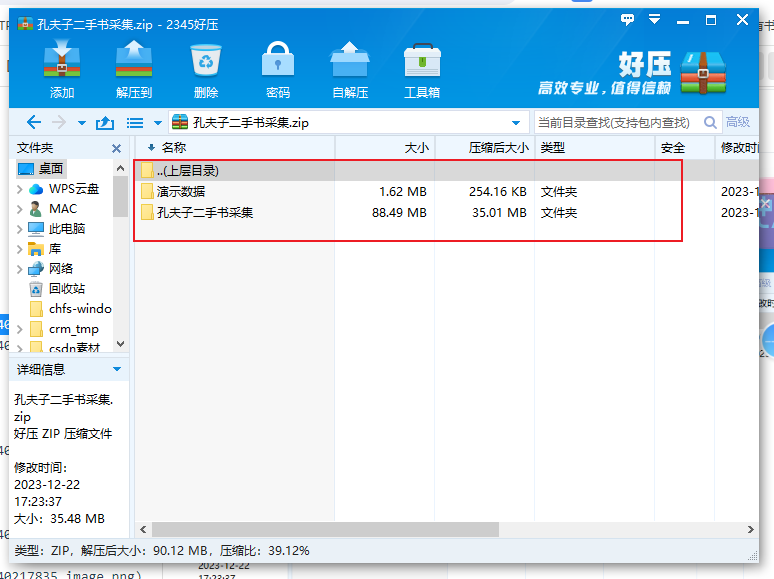The height and width of the screenshot is (579, 774).
Task: Expand the 库 tree node
Action: (20, 249)
